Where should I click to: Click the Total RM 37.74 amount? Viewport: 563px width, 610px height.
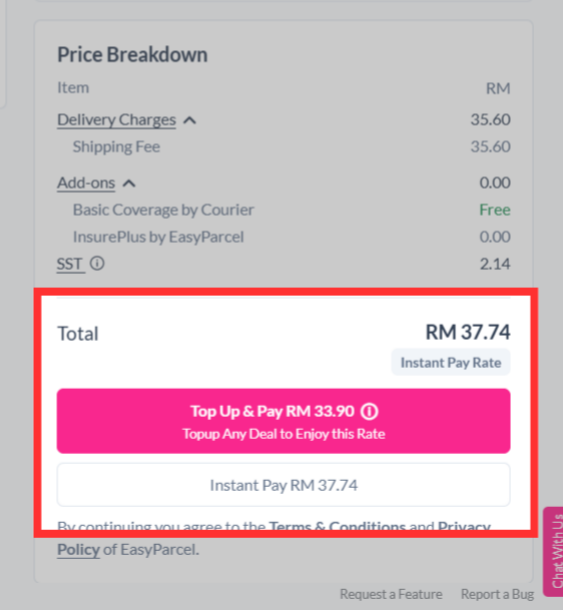click(x=468, y=332)
